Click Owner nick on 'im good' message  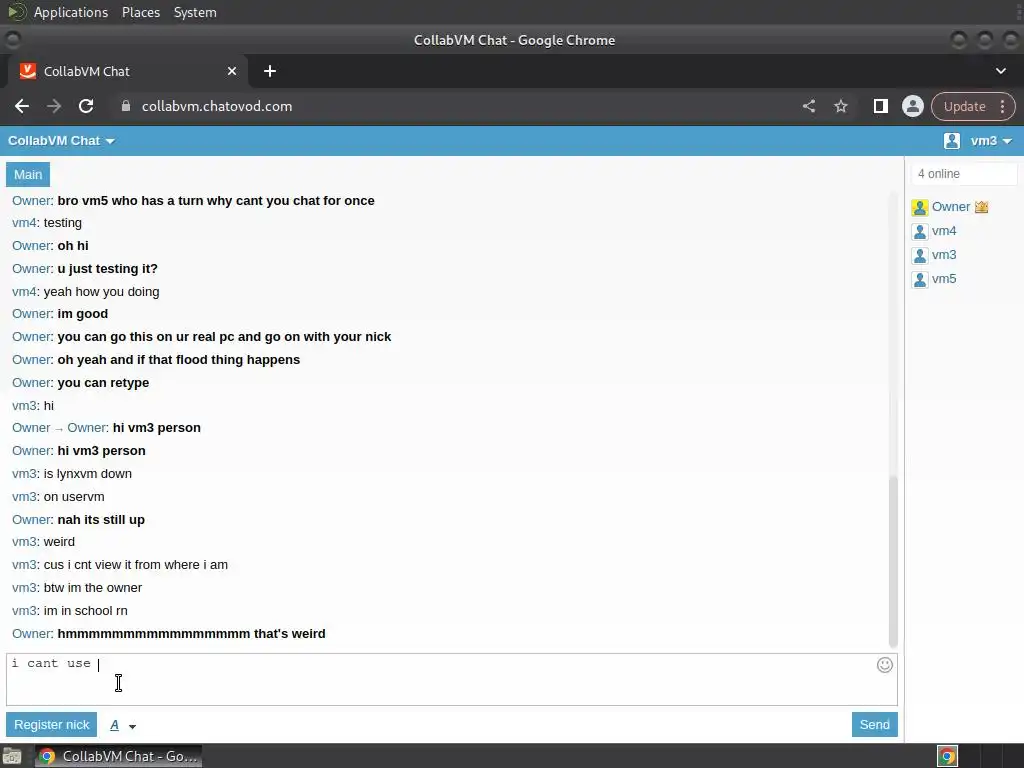click(x=31, y=314)
